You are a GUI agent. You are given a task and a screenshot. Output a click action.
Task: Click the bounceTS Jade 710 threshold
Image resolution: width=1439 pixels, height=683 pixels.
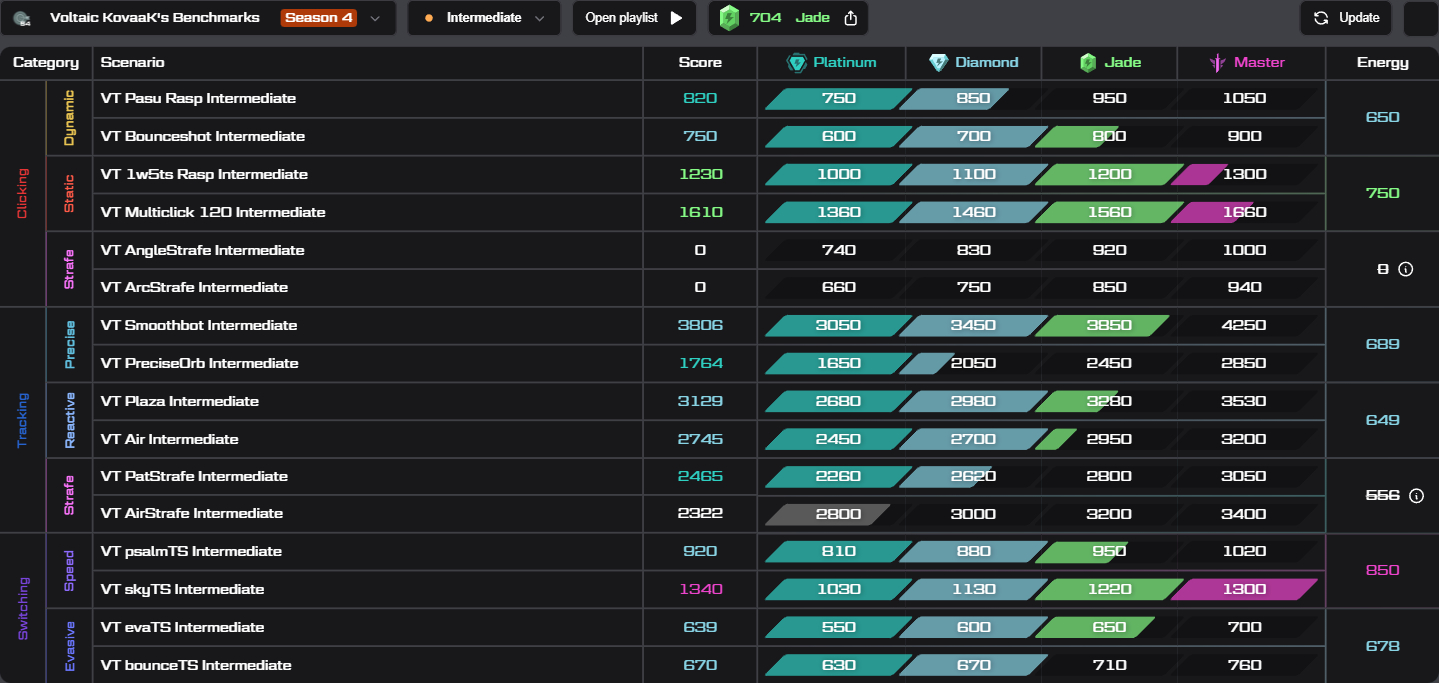1110,666
